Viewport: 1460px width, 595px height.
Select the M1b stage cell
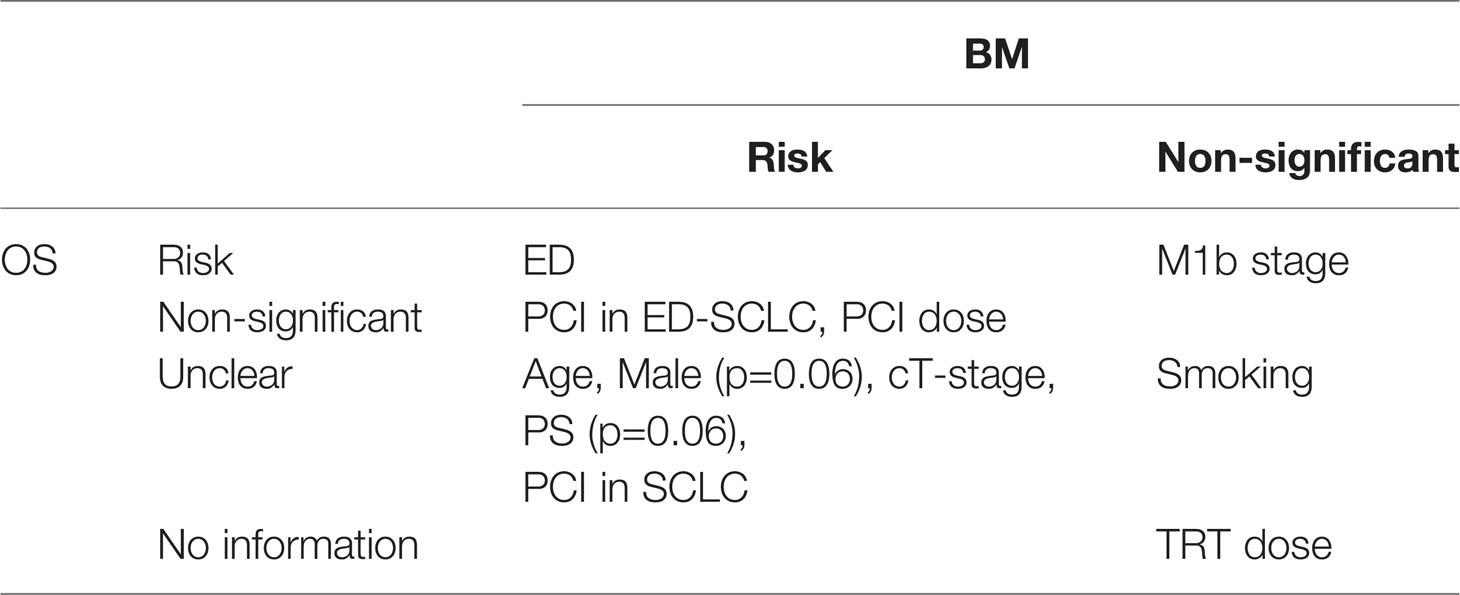click(x=1253, y=262)
